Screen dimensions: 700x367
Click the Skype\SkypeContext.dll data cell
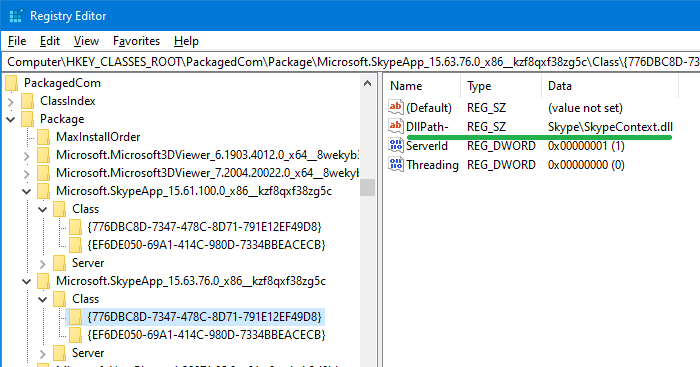[610, 127]
